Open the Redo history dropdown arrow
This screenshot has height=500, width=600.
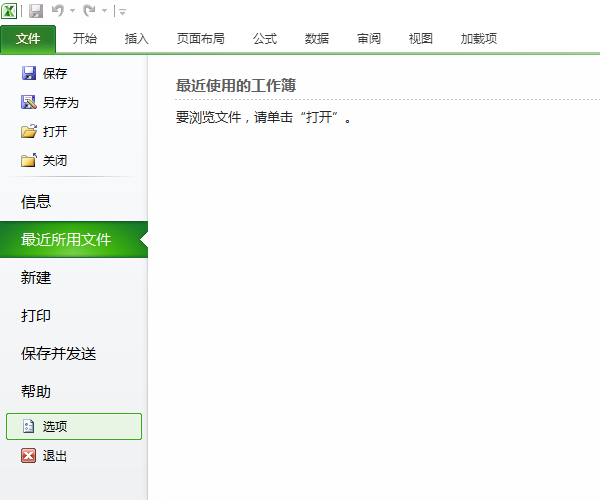point(103,12)
